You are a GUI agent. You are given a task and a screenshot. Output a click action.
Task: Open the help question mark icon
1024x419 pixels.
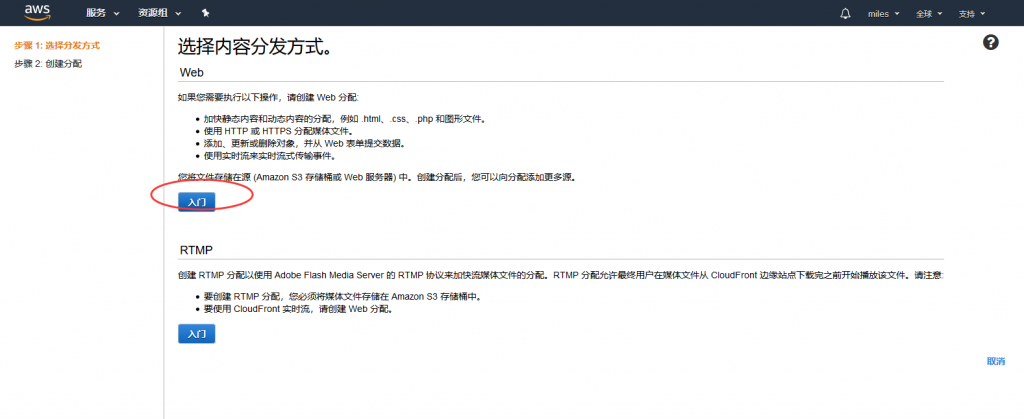pos(991,42)
